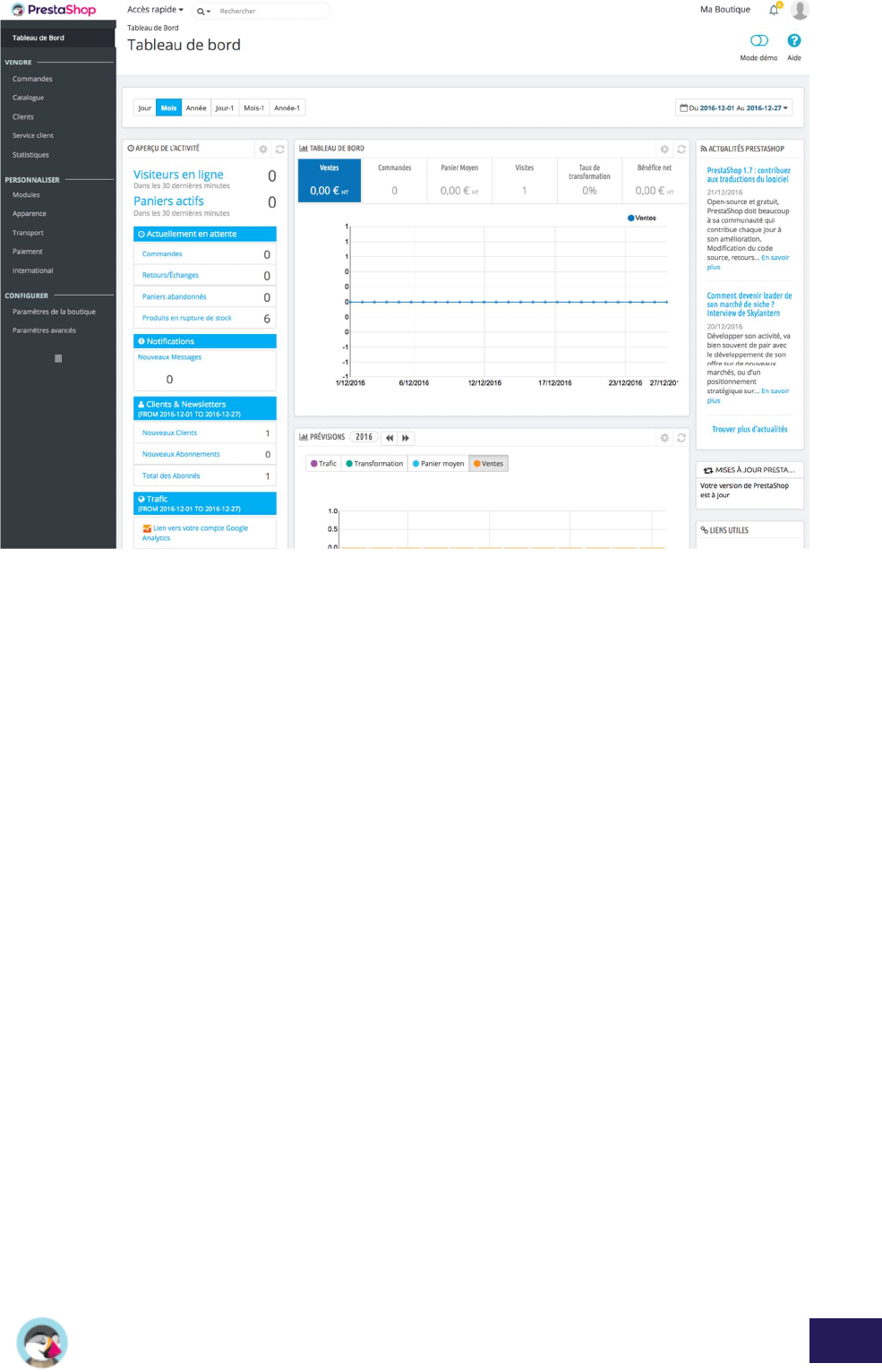Go to next year in Prévisions
882x1372 pixels.
(x=406, y=438)
